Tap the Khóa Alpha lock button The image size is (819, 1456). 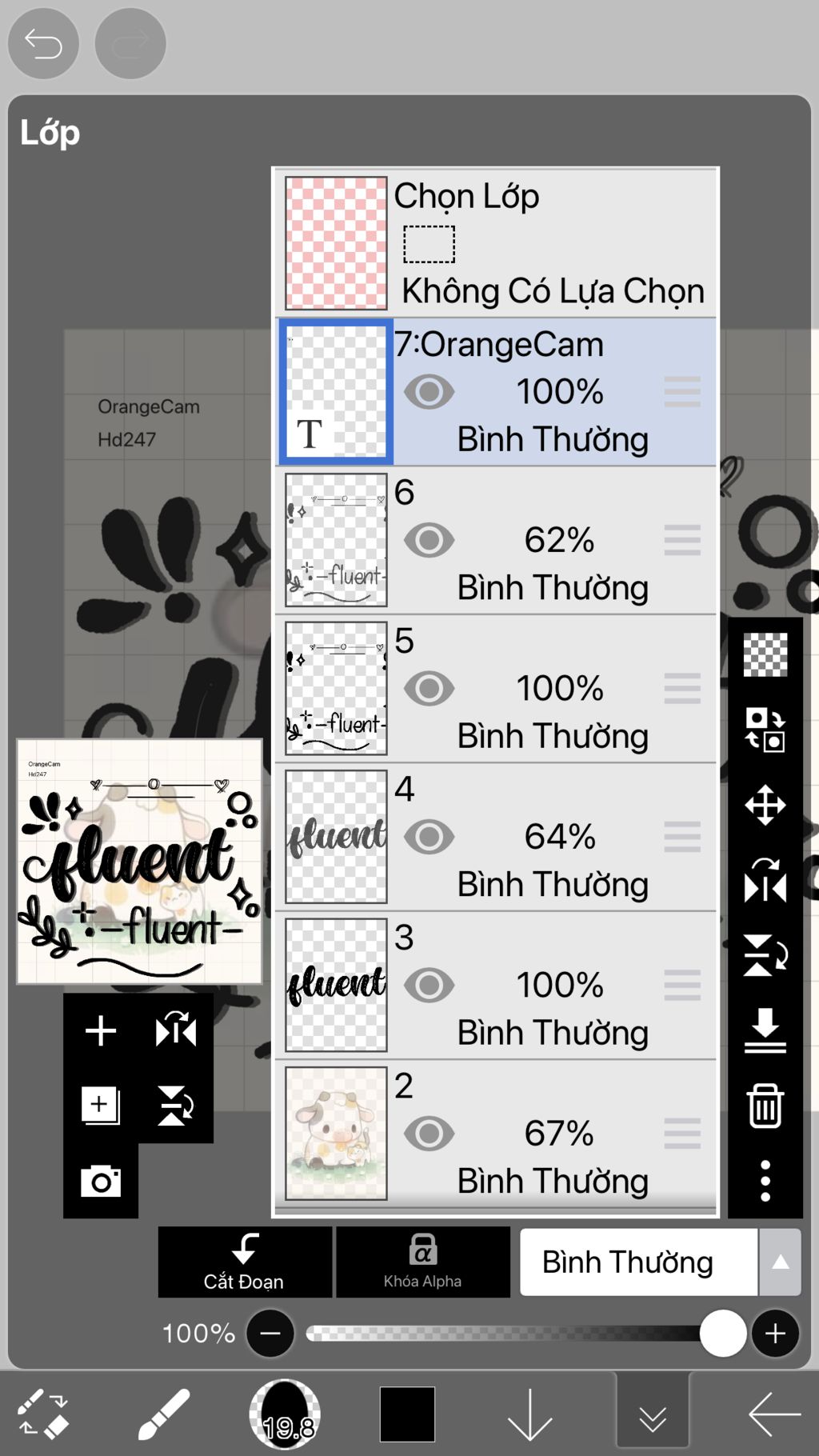[423, 1262]
